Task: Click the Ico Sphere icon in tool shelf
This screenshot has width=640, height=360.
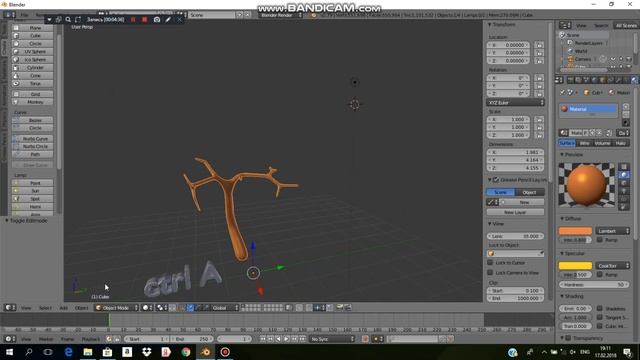Action: 16,60
